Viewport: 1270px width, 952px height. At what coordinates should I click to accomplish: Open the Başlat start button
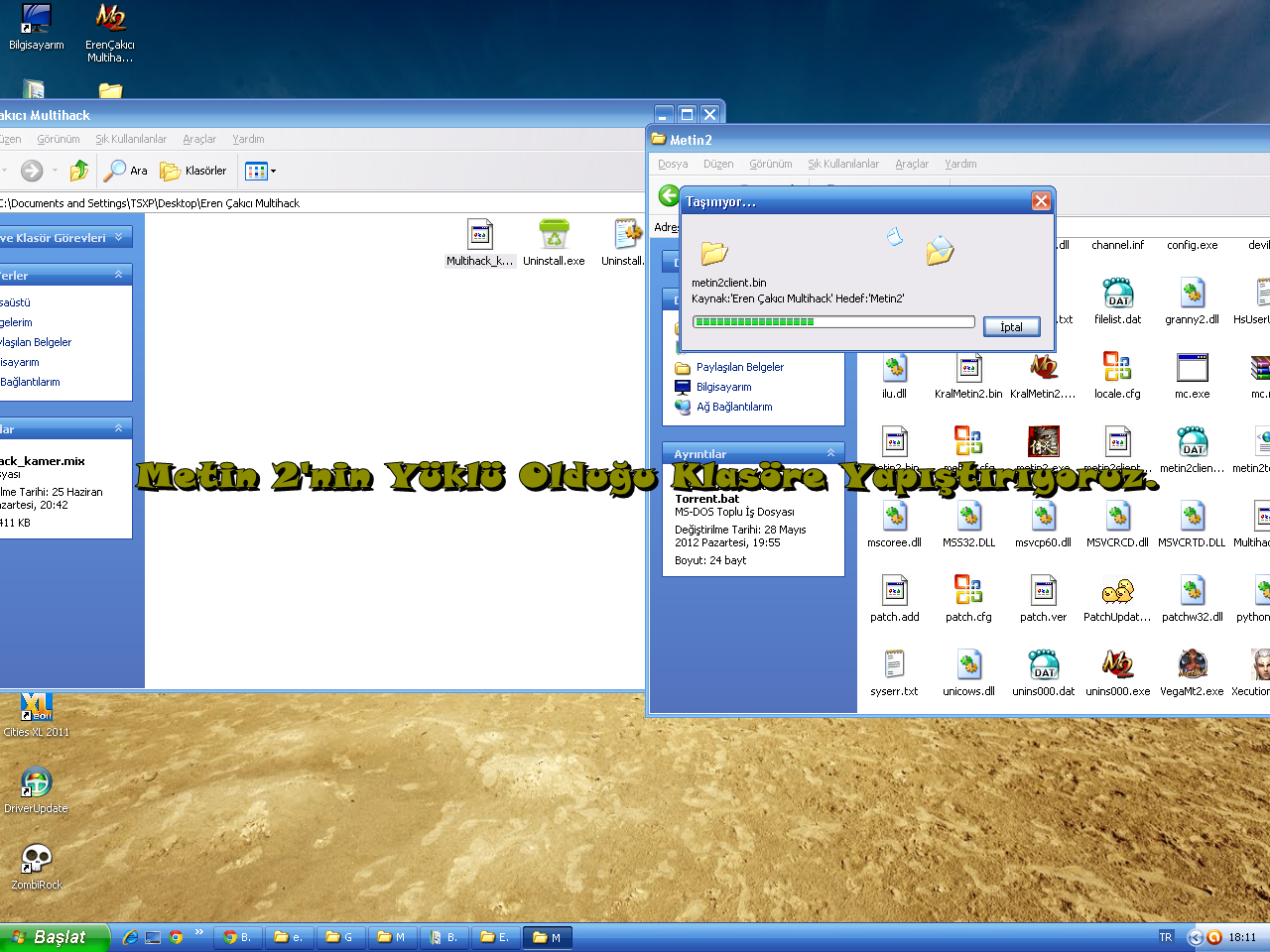54,937
